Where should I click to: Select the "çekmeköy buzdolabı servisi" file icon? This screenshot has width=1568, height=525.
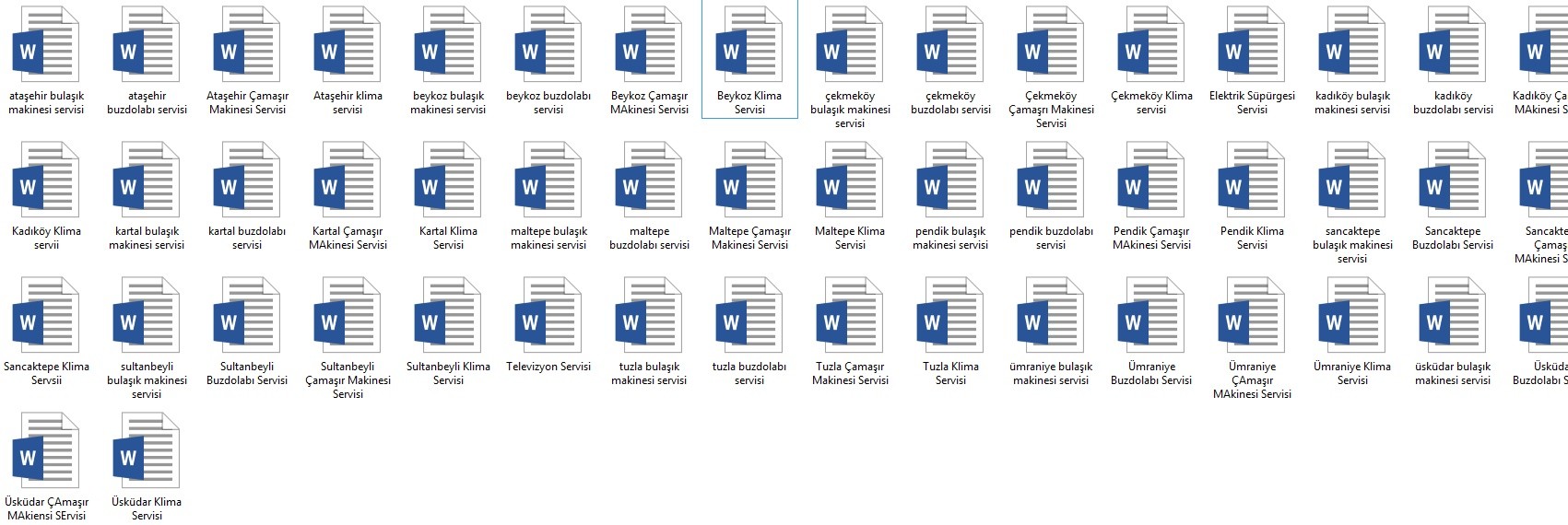coord(949,44)
